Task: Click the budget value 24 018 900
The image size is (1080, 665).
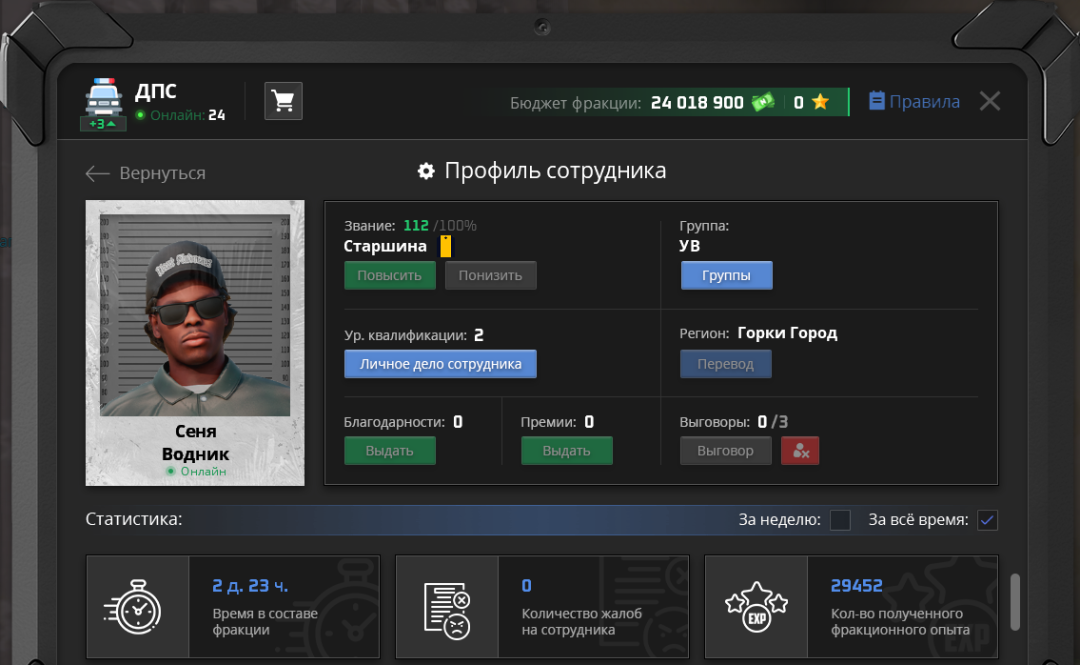Action: tap(697, 103)
